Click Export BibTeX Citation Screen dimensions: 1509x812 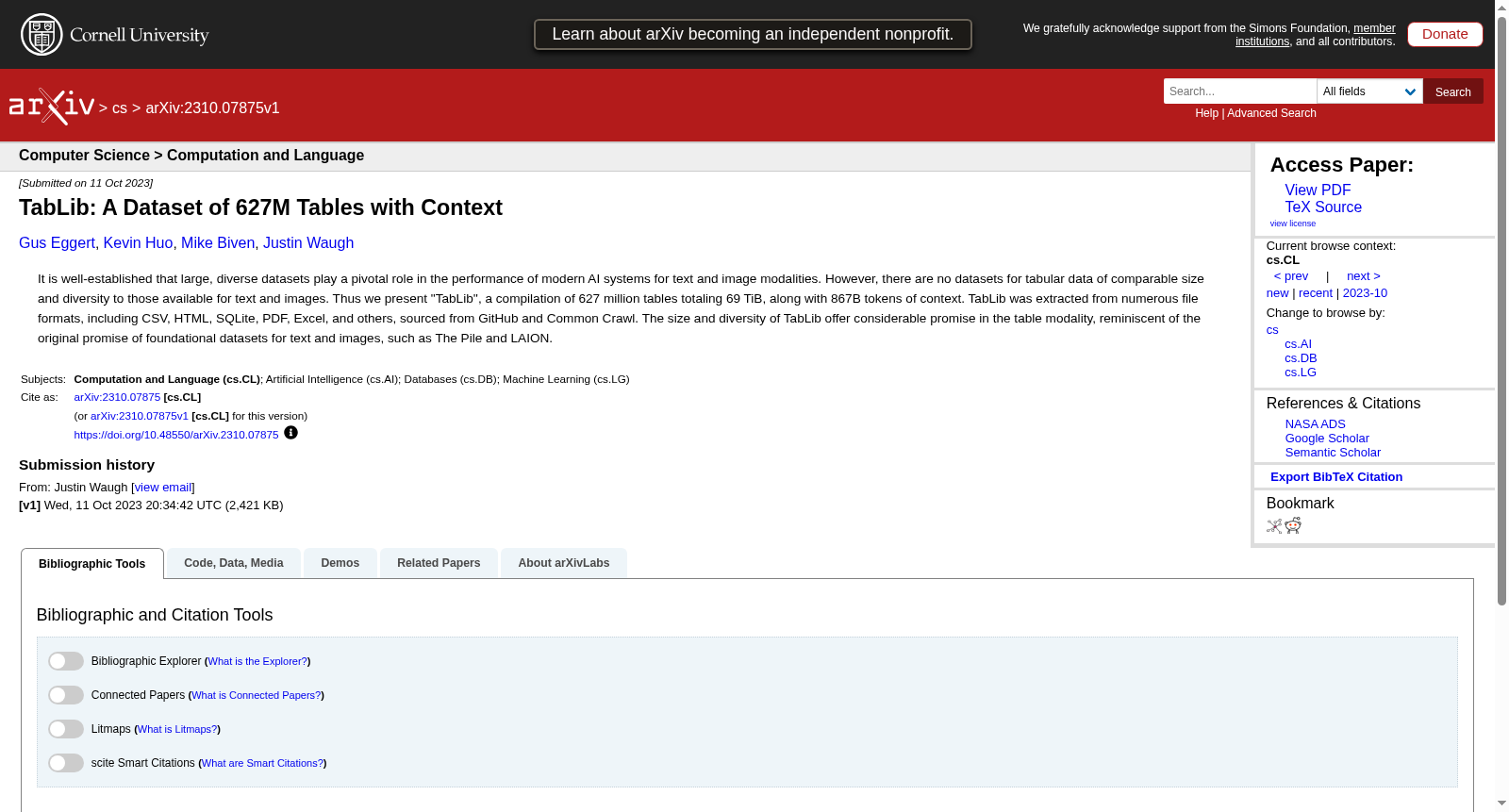[x=1335, y=477]
